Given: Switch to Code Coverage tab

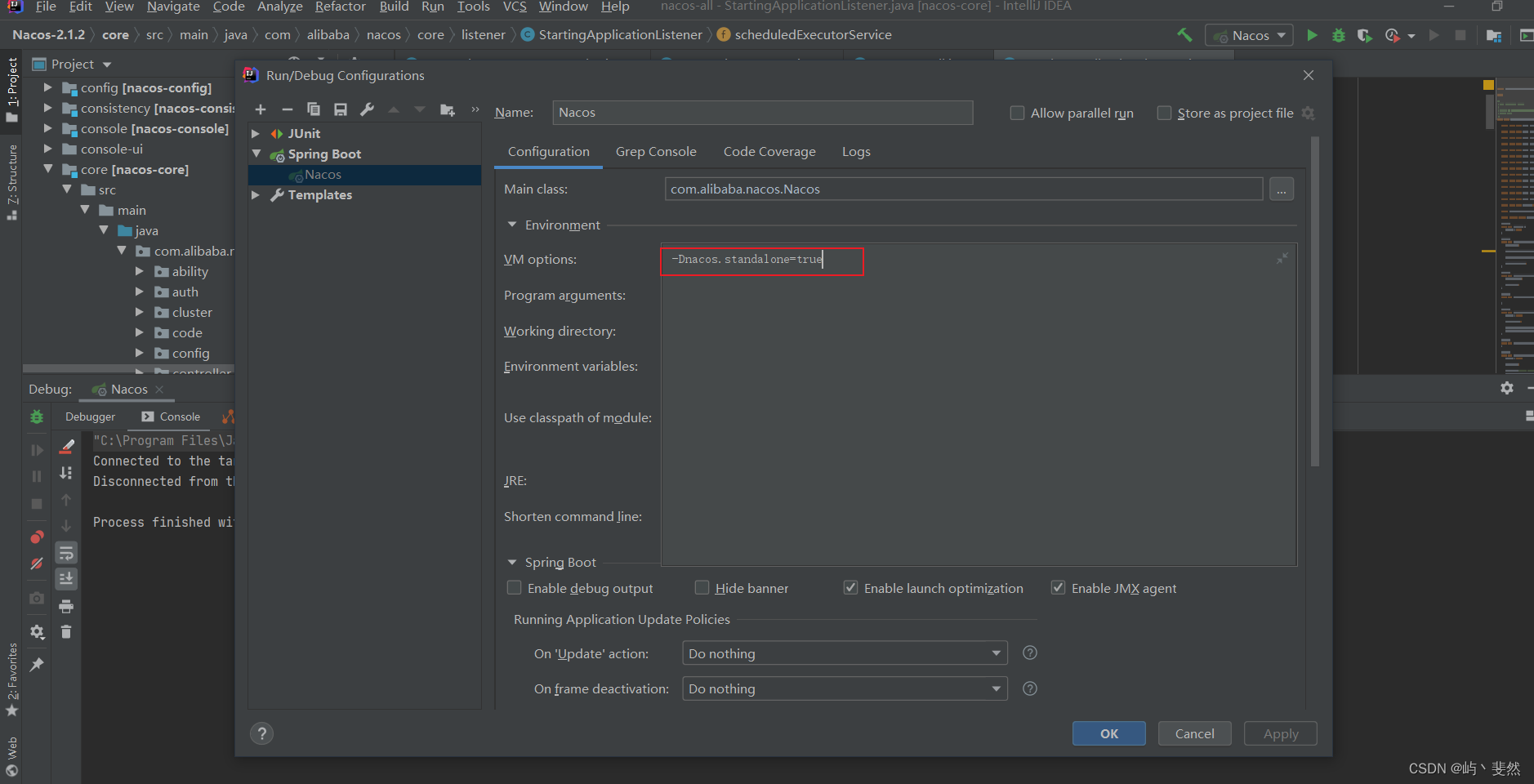Looking at the screenshot, I should (769, 151).
